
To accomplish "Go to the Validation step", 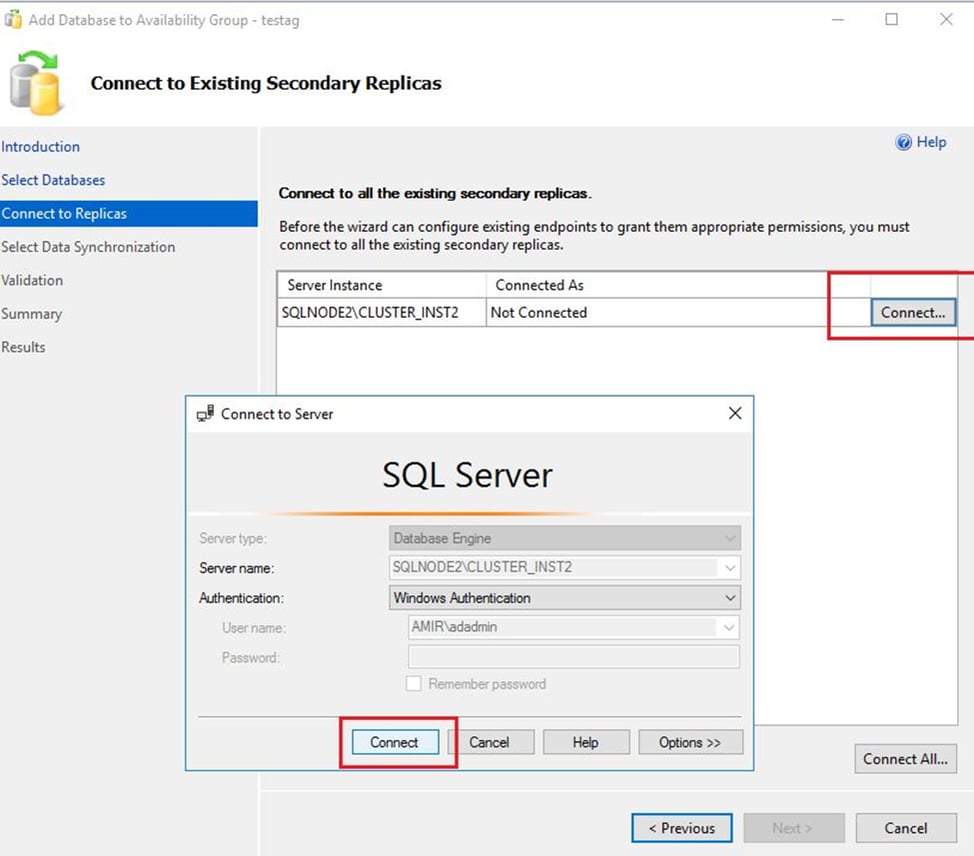I will pos(33,280).
